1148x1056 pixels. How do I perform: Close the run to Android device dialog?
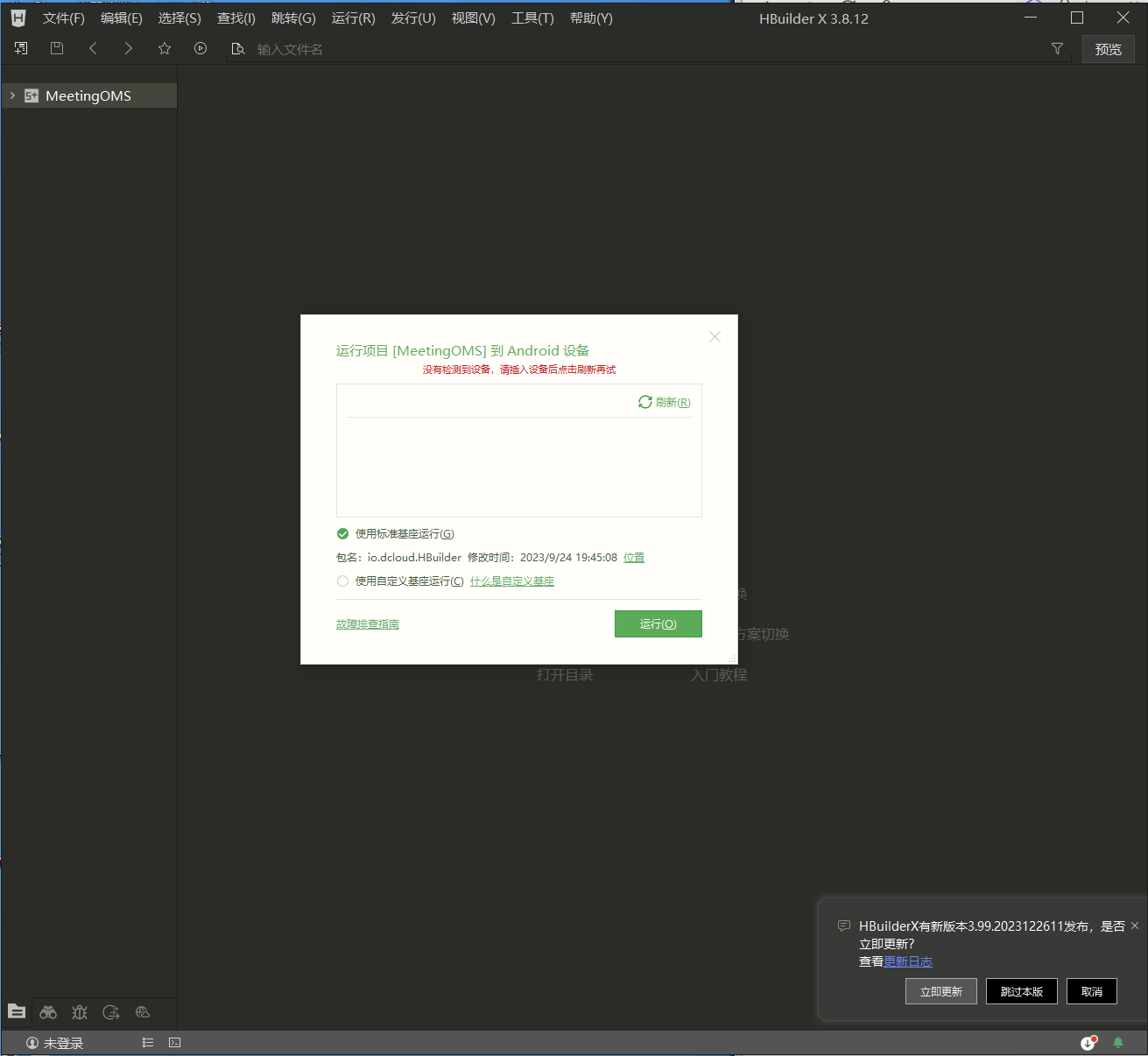point(715,337)
